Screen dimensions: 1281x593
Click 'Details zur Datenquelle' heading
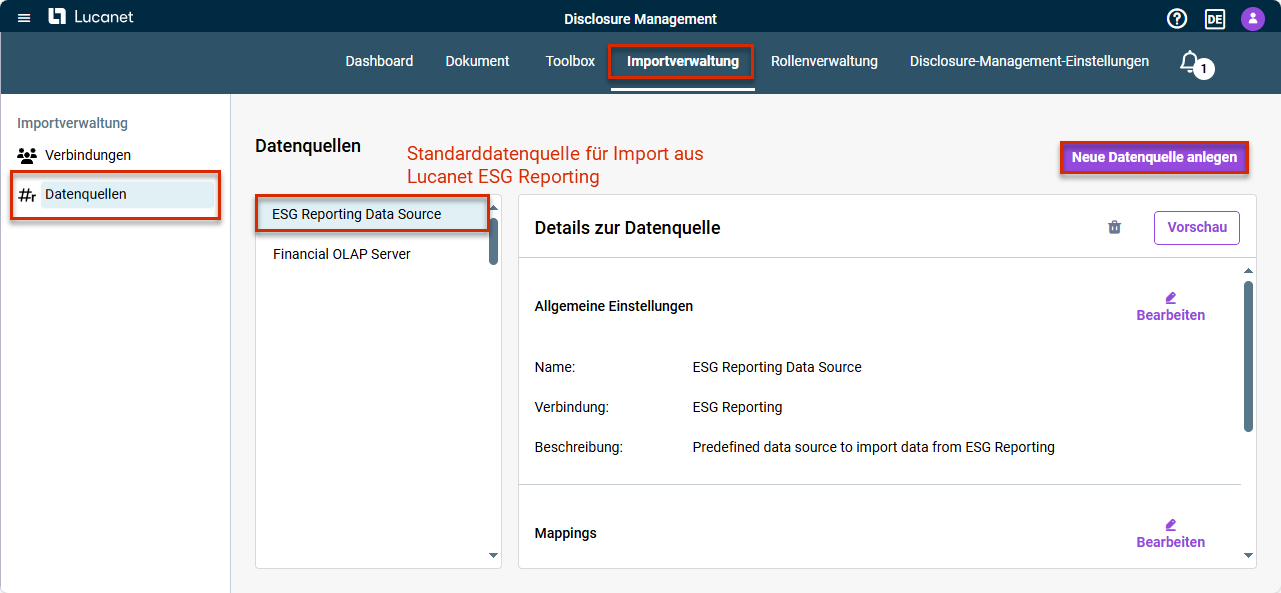(627, 228)
